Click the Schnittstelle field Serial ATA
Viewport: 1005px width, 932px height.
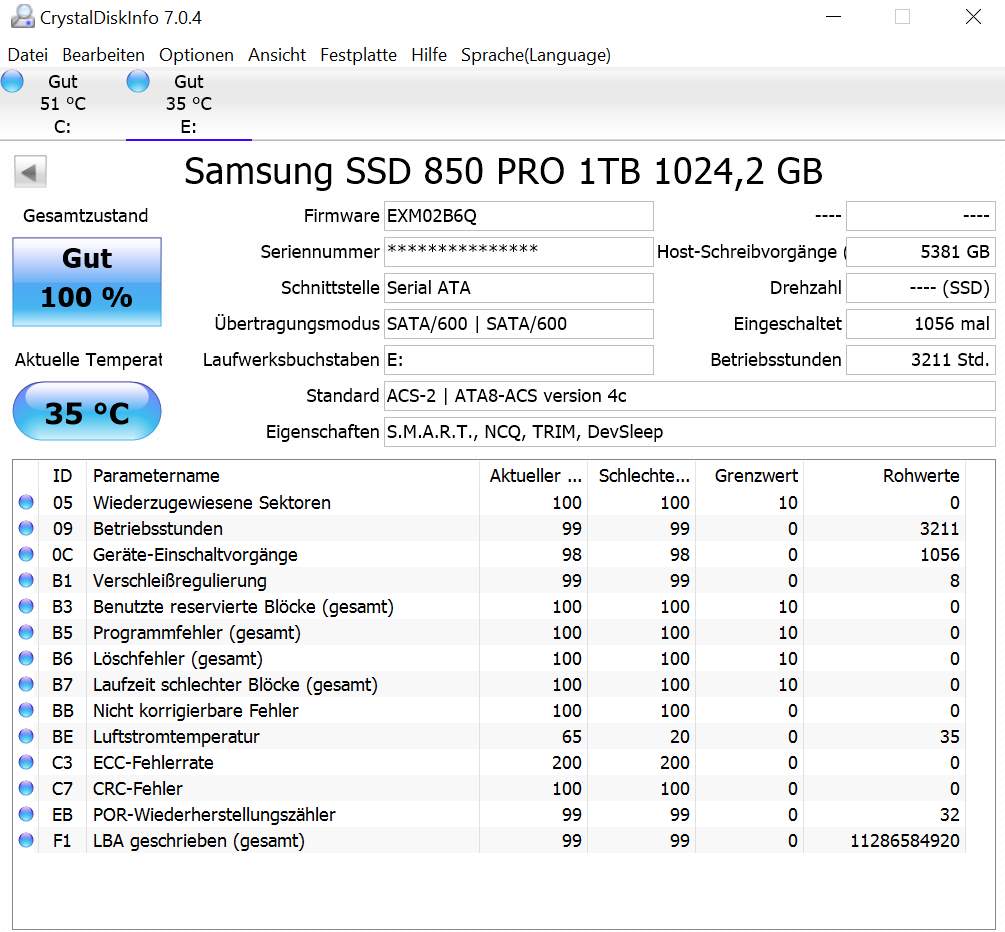[519, 288]
